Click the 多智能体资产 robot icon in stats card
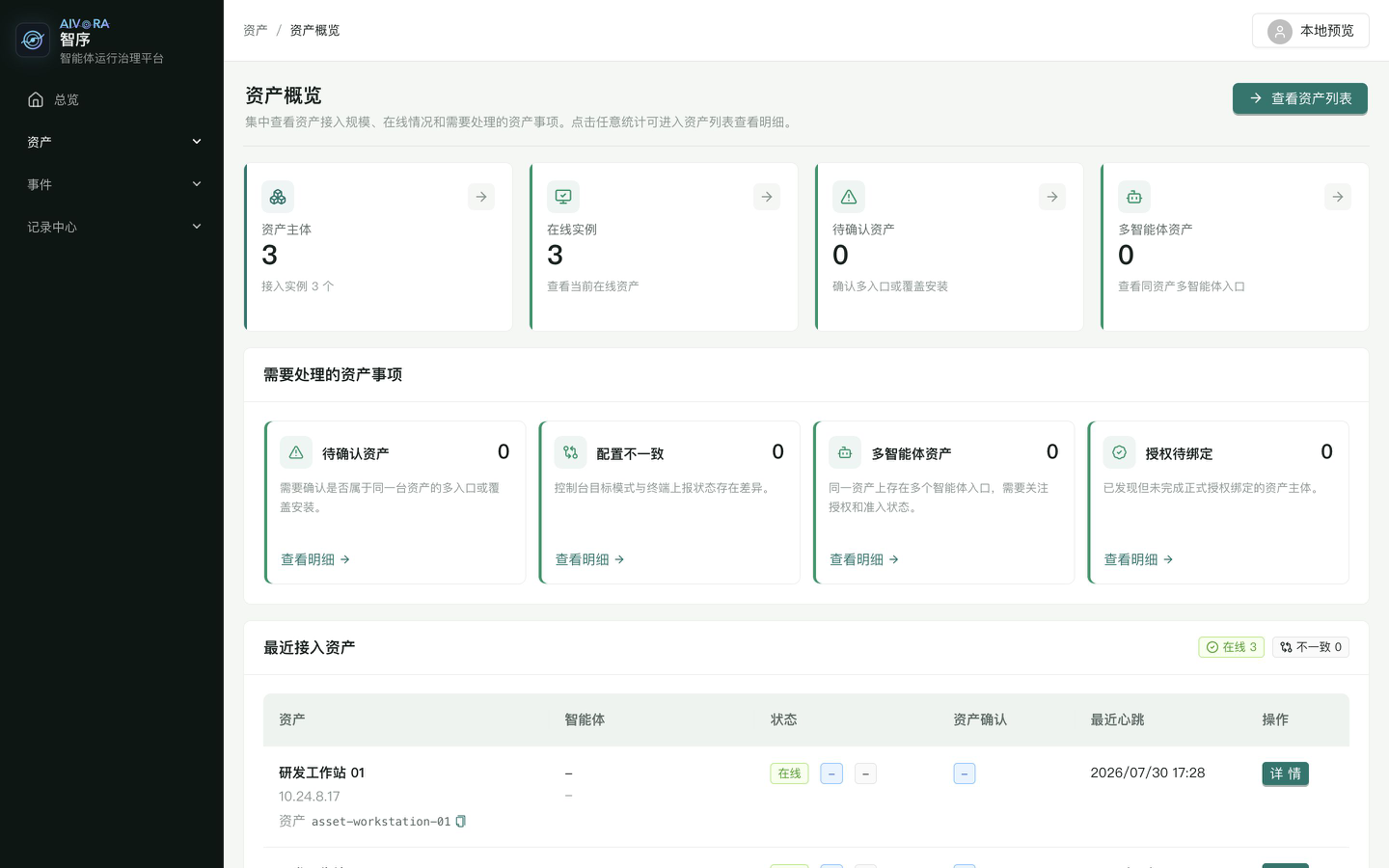The width and height of the screenshot is (1389, 868). 1134,197
